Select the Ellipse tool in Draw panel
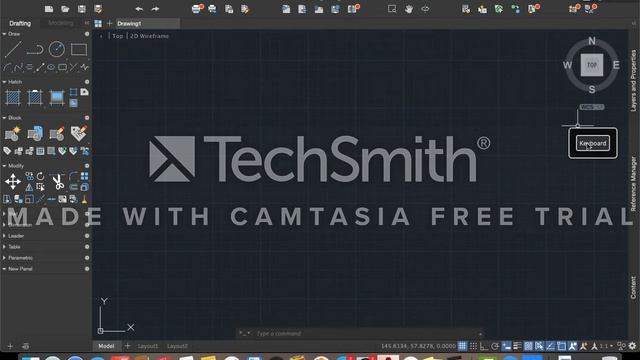640x360 pixels. click(x=51, y=67)
